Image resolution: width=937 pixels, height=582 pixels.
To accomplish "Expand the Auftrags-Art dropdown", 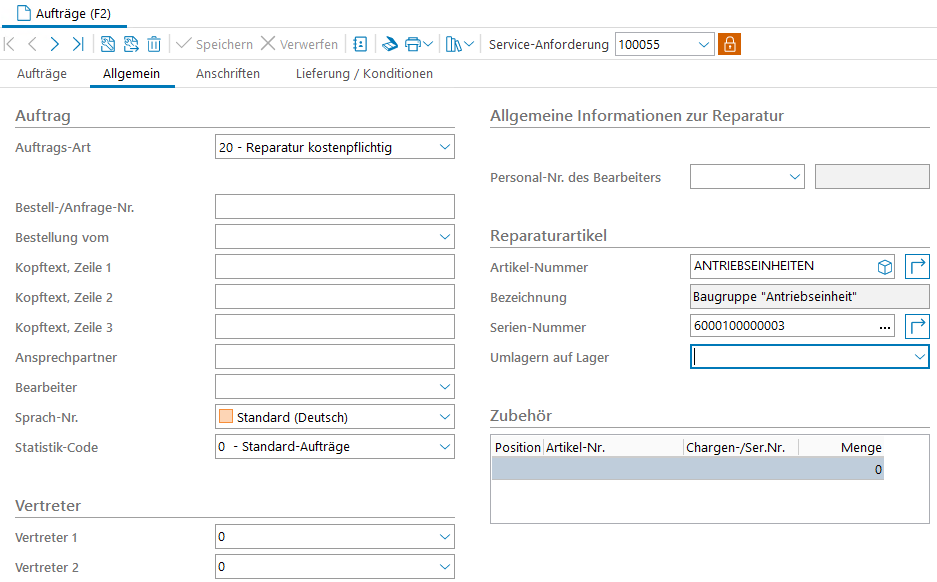I will tap(444, 148).
